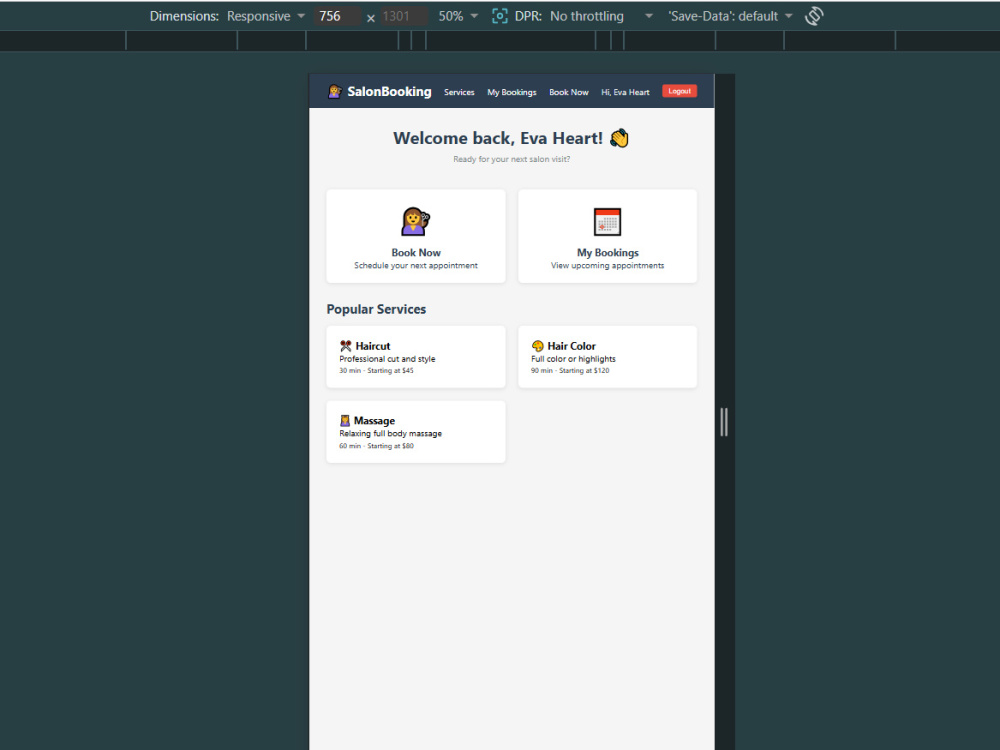The height and width of the screenshot is (750, 1000).
Task: Open the 50% zoom level dropdown
Action: pos(458,16)
